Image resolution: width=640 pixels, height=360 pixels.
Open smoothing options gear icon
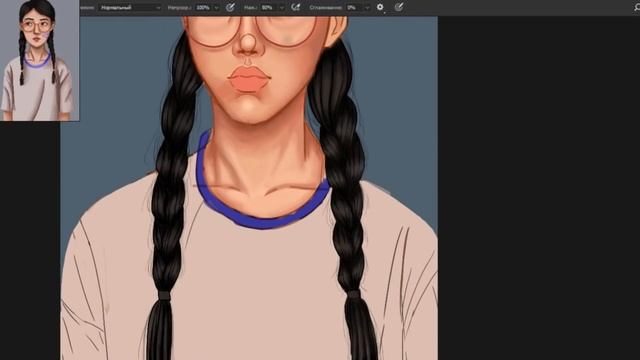pos(380,7)
